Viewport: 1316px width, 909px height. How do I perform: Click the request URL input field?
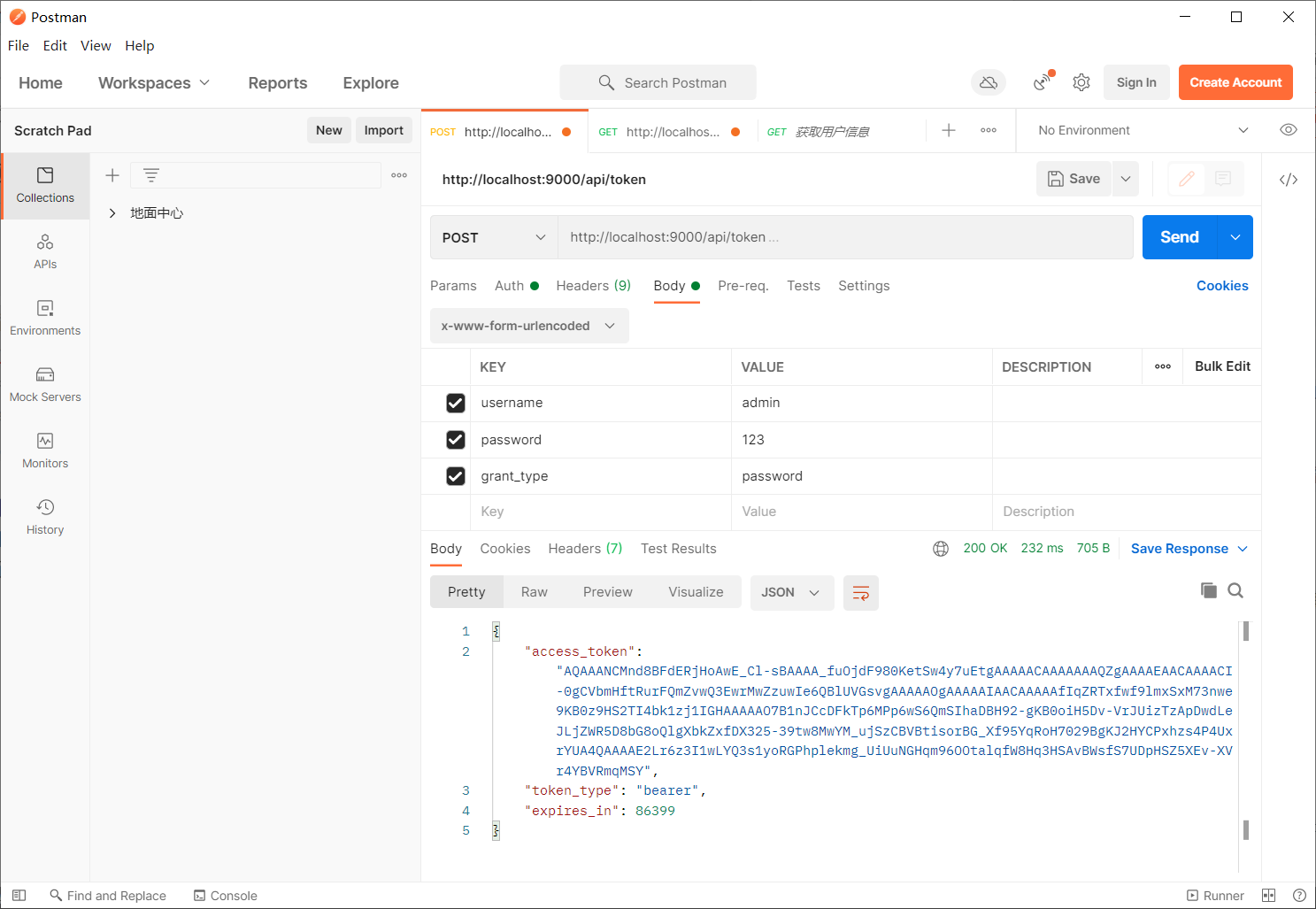point(845,237)
